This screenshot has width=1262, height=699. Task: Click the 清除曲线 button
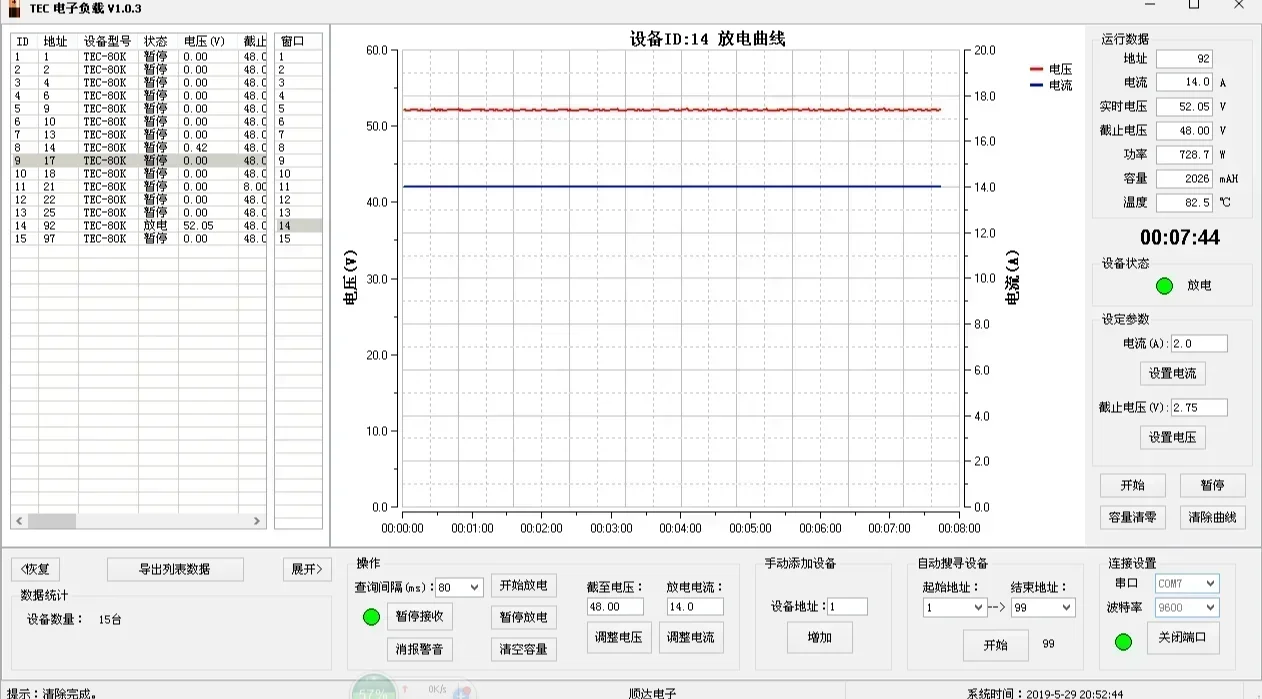click(x=1212, y=517)
